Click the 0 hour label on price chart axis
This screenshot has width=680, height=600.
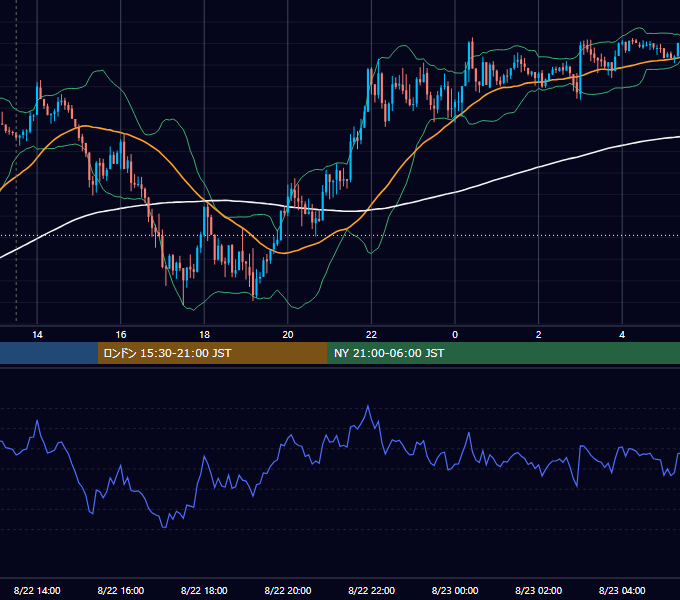point(455,335)
